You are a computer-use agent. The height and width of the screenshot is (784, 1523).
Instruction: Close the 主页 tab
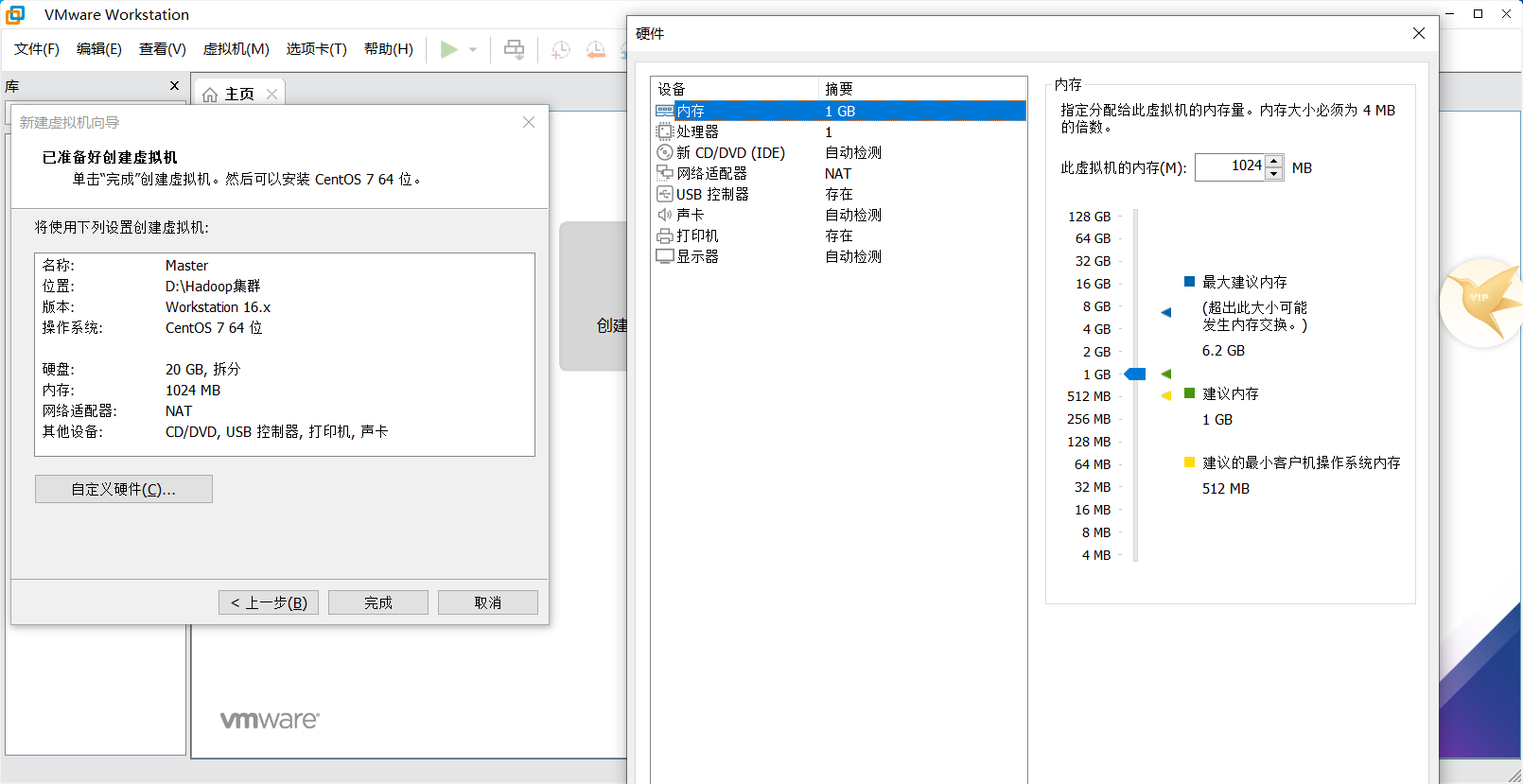pyautogui.click(x=271, y=94)
